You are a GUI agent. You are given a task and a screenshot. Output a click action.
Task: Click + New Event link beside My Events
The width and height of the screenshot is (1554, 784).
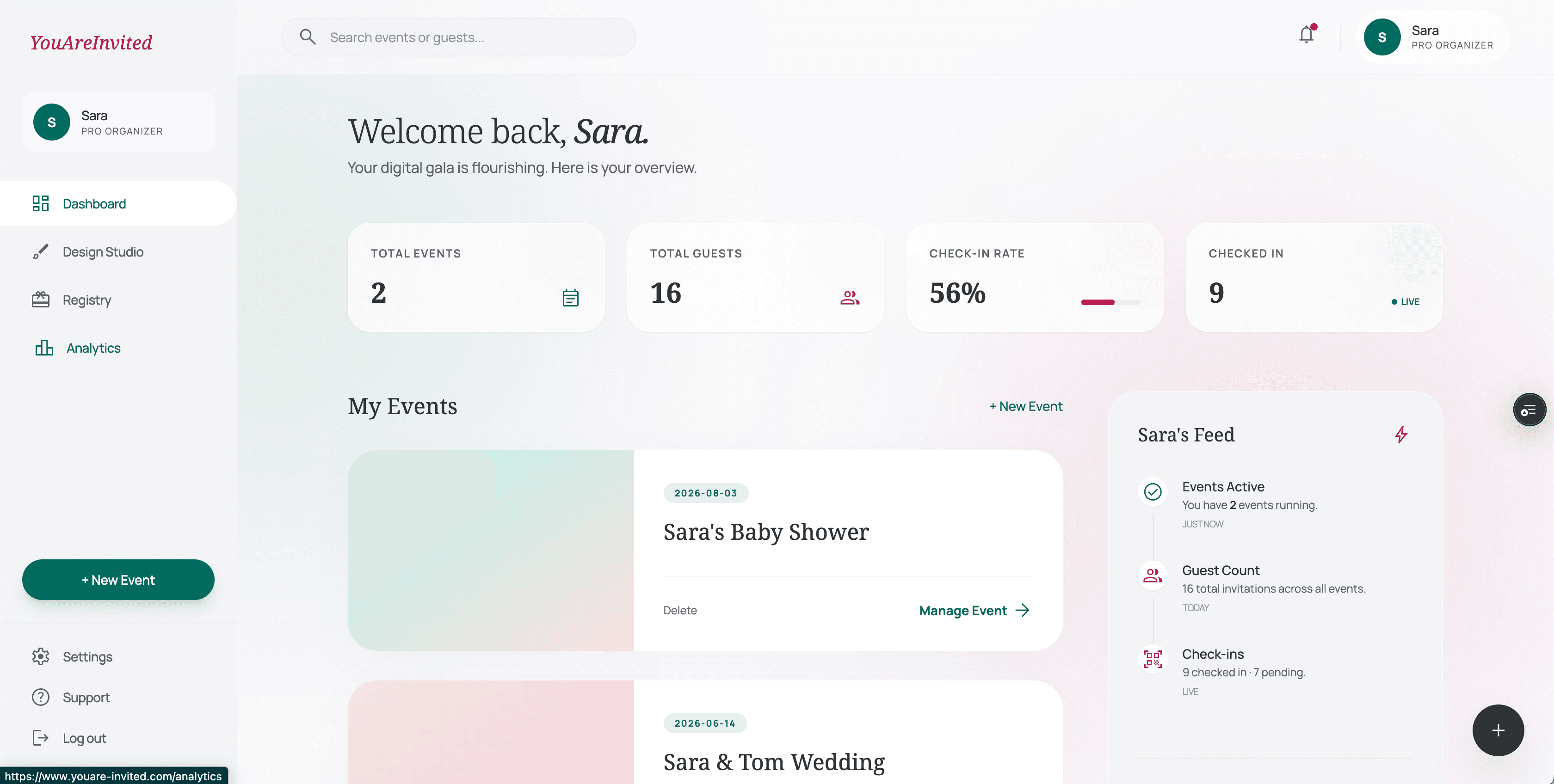1026,406
